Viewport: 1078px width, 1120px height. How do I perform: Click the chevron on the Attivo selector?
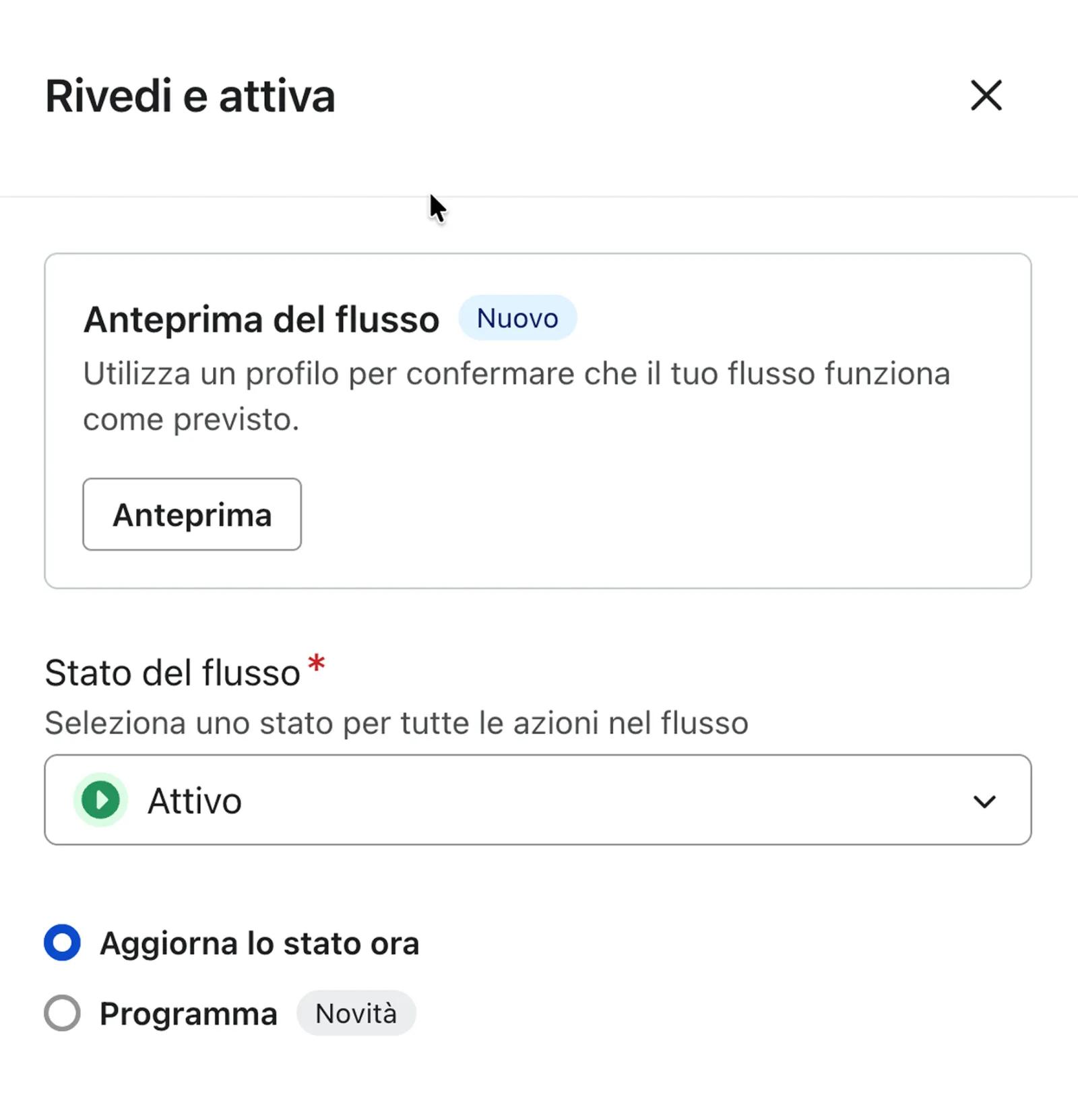pyautogui.click(x=985, y=801)
